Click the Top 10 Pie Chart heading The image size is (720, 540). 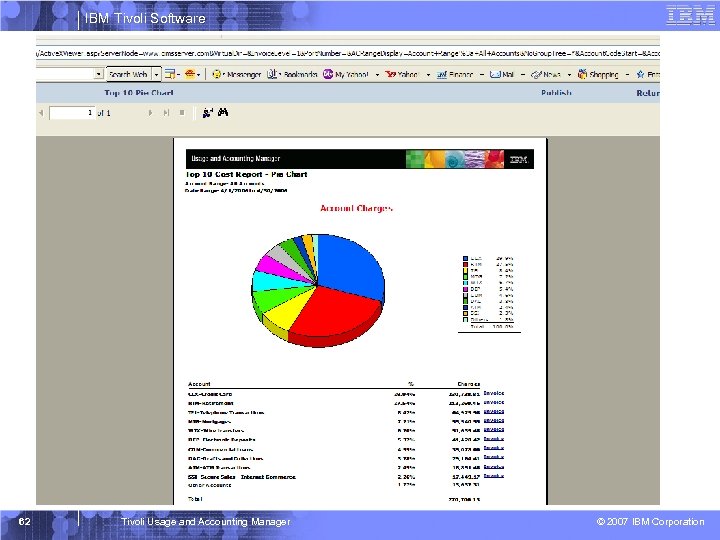click(x=139, y=93)
